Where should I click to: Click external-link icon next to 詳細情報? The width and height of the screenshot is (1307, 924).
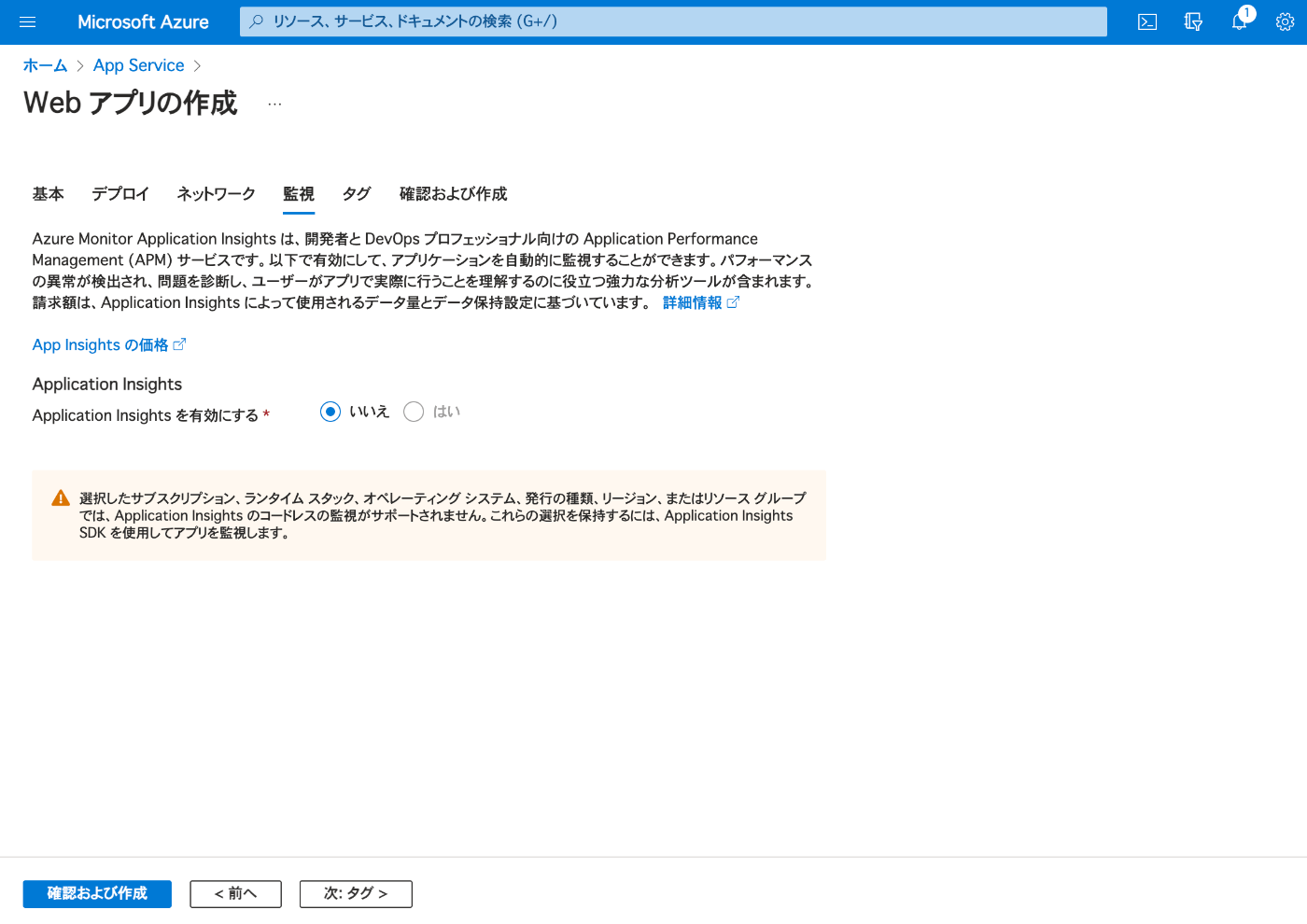click(x=733, y=302)
